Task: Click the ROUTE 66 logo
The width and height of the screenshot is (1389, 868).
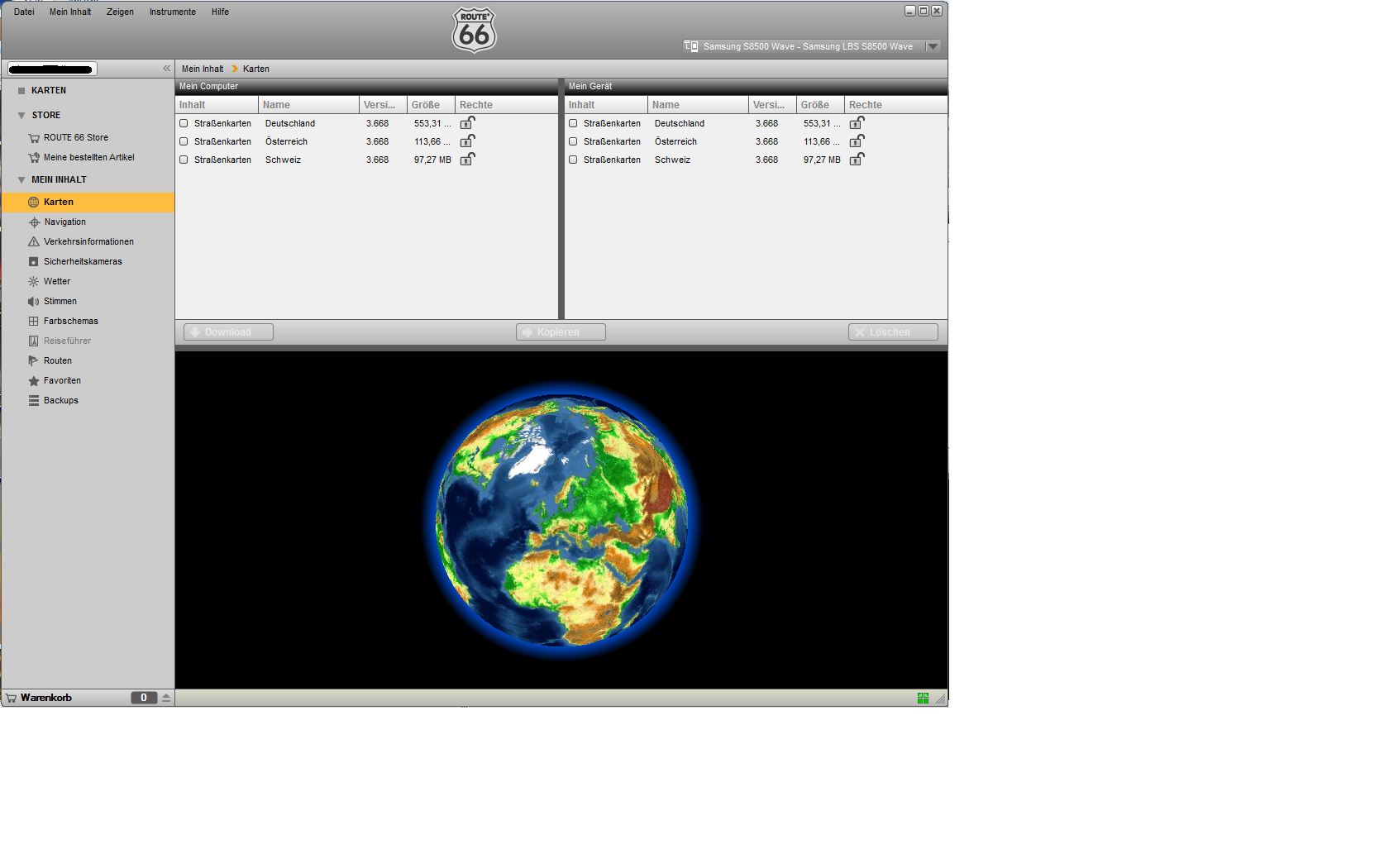Action: tap(474, 30)
